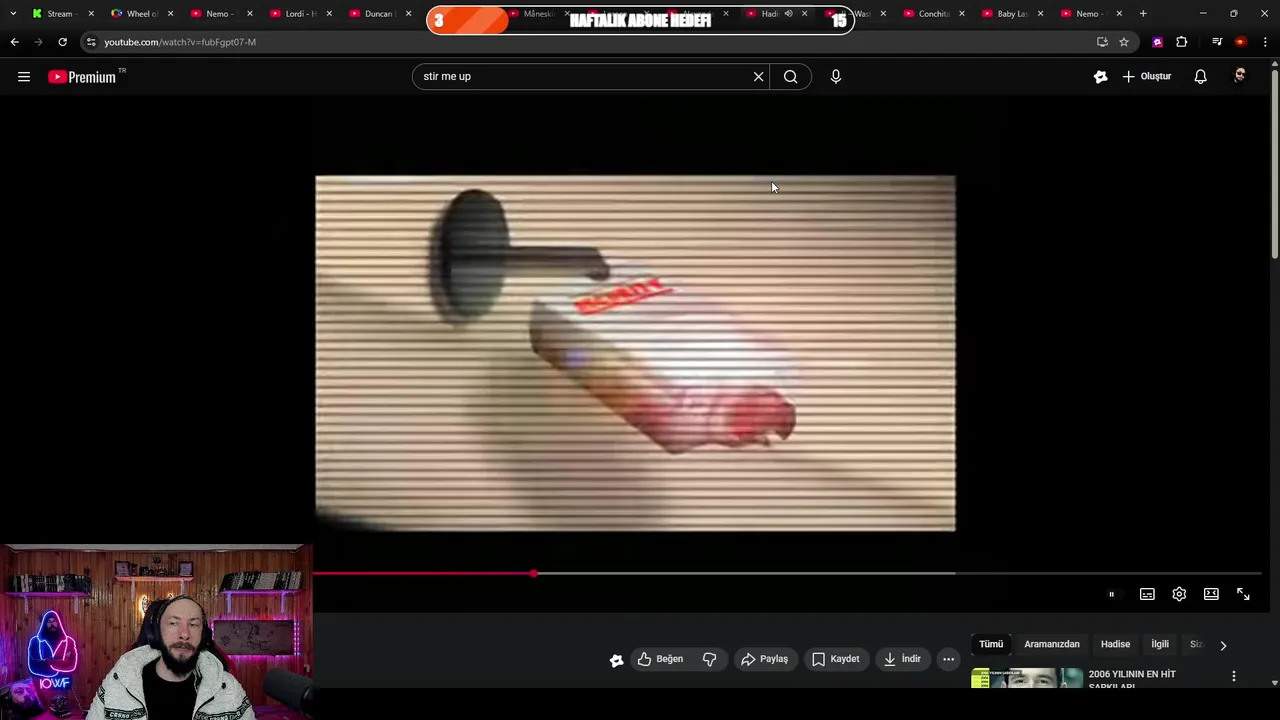This screenshot has height=720, width=1280.
Task: Save video with Kaydet button
Action: click(x=836, y=659)
